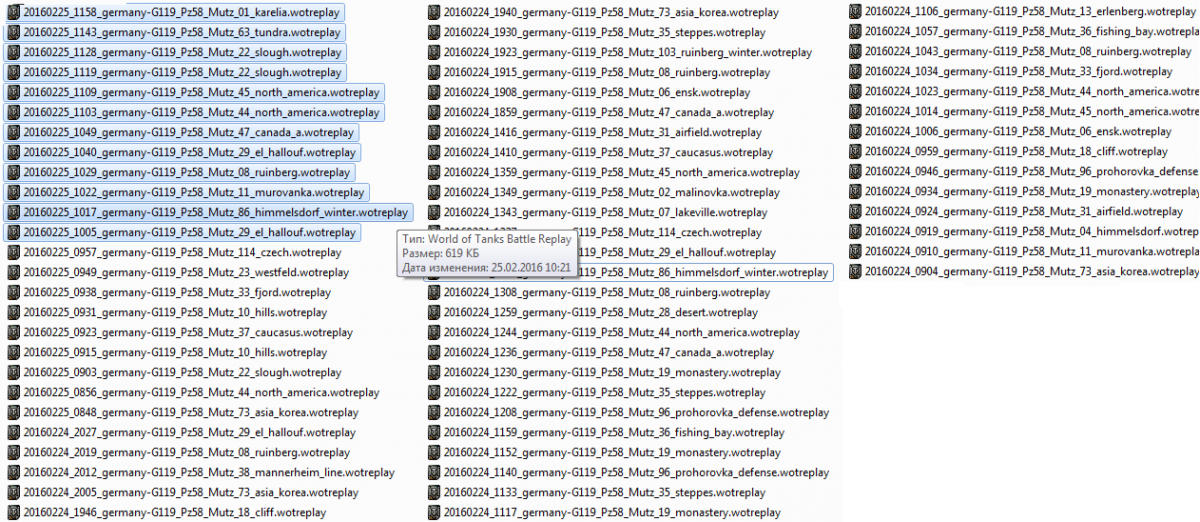Click the icon of 20160225_0957 czech replay
This screenshot has height=522, width=1200.
13,253
